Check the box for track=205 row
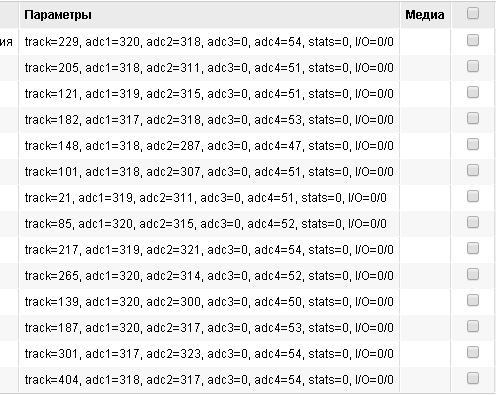The width and height of the screenshot is (496, 395). click(x=473, y=66)
